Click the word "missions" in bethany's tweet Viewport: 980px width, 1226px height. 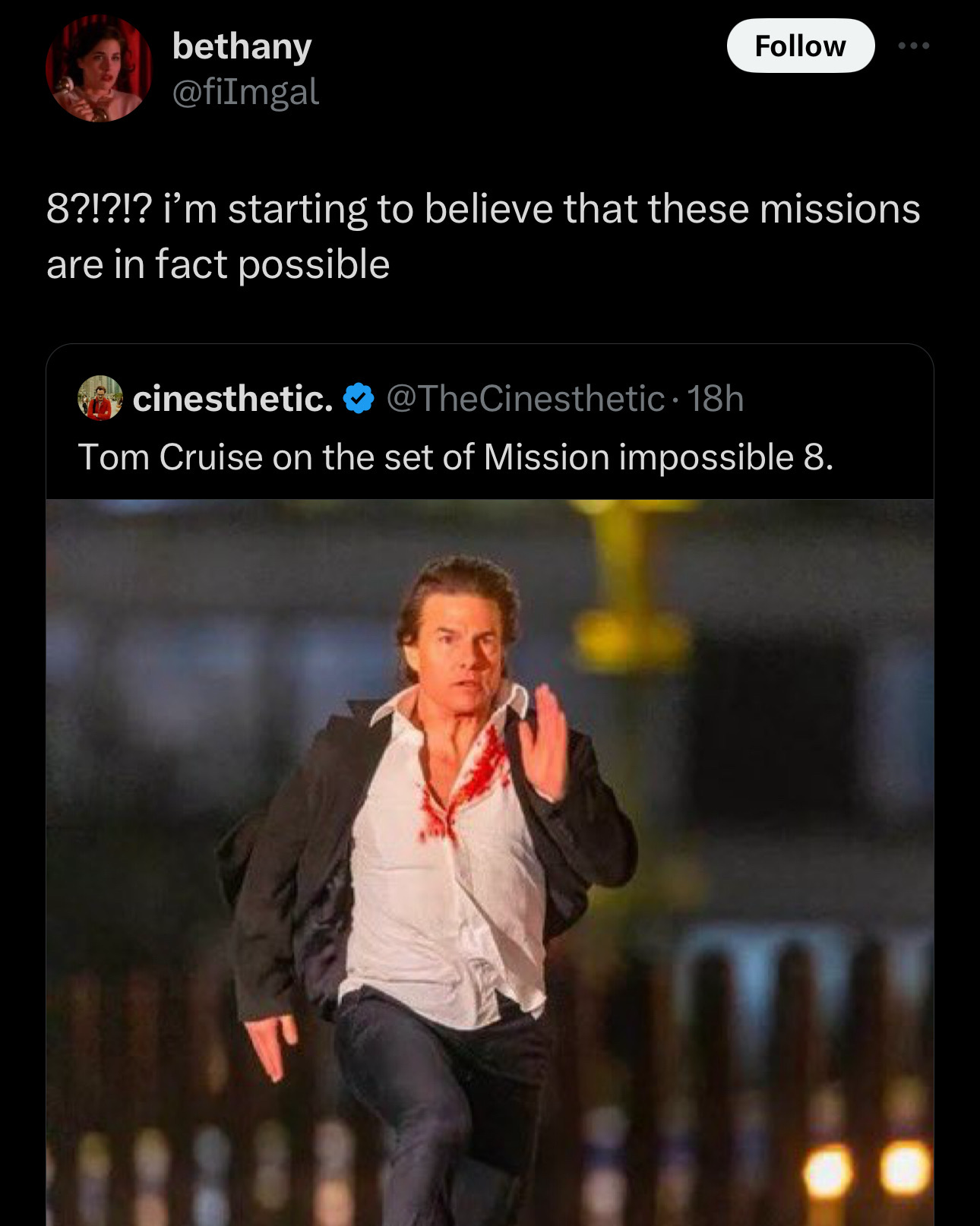pos(839,209)
